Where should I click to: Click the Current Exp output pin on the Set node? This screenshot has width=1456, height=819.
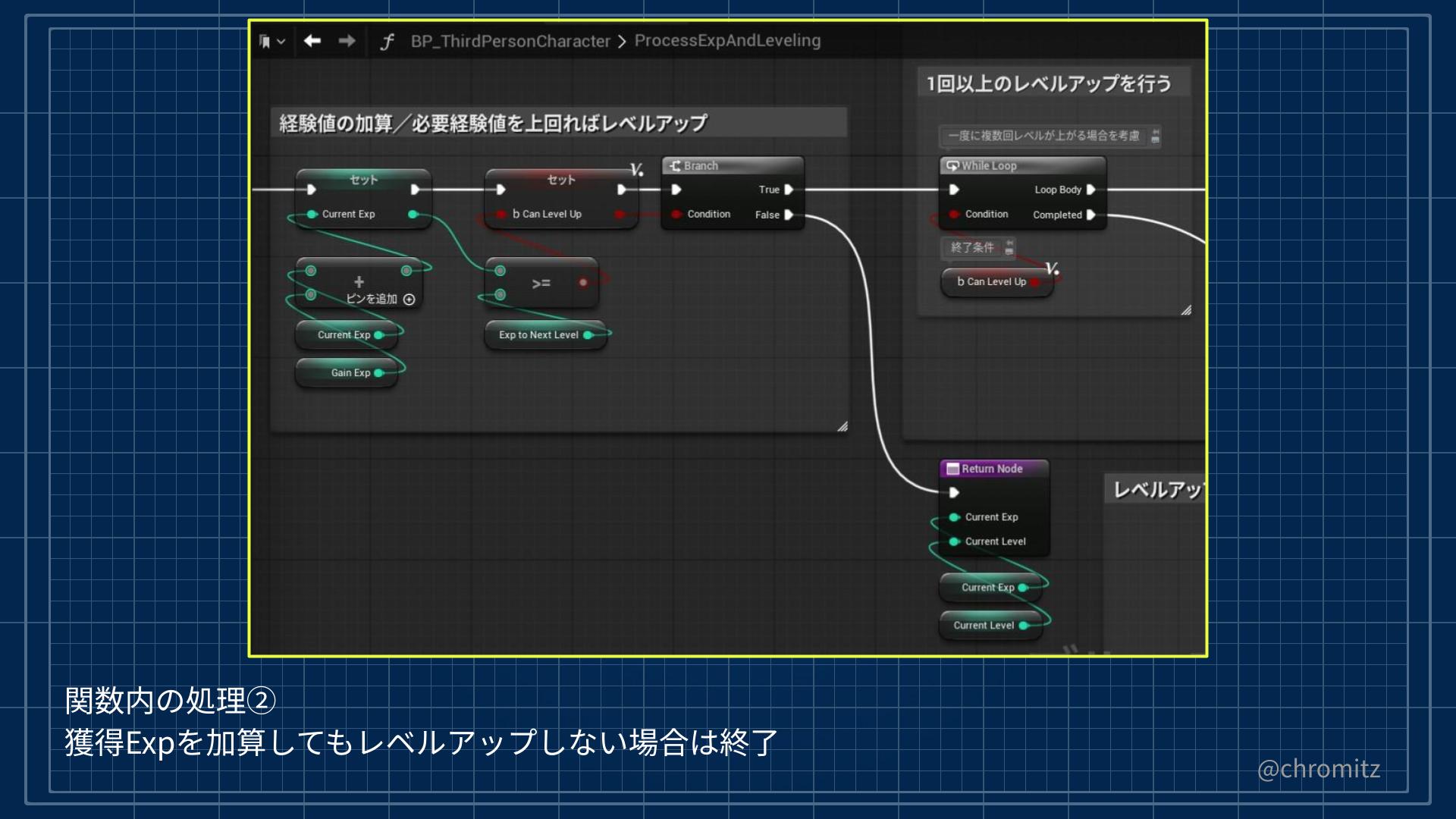pyautogui.click(x=413, y=215)
